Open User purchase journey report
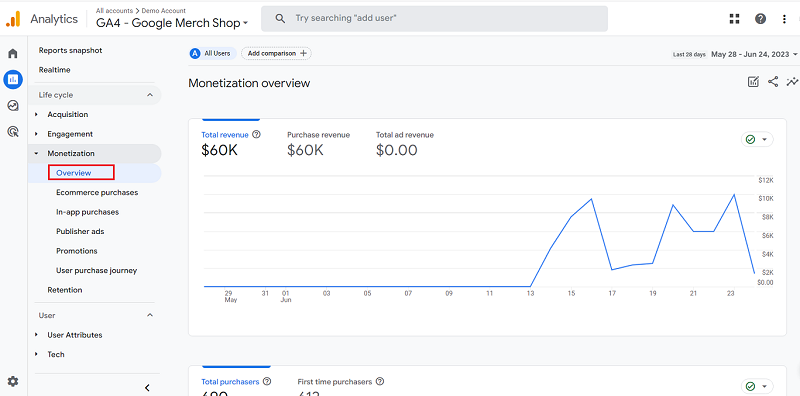 pyautogui.click(x=96, y=270)
